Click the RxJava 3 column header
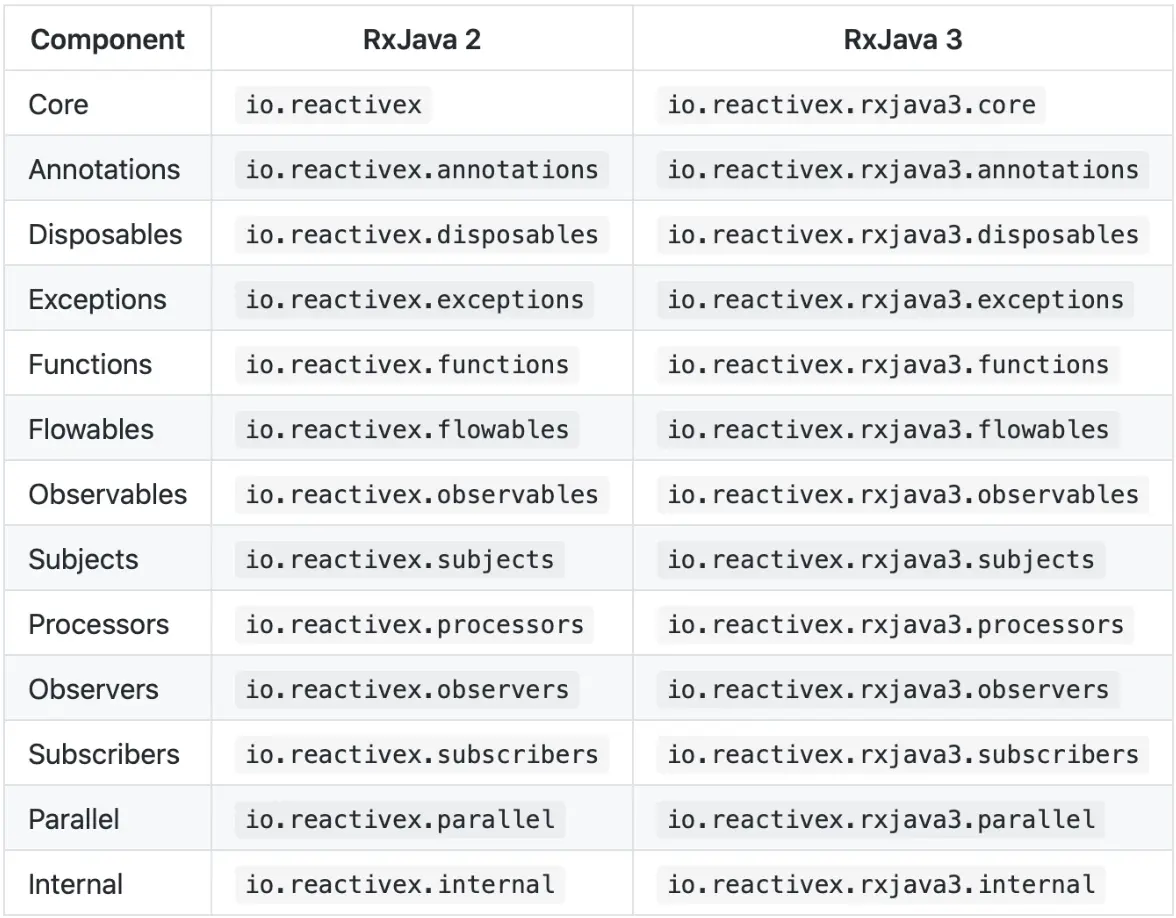 [903, 40]
